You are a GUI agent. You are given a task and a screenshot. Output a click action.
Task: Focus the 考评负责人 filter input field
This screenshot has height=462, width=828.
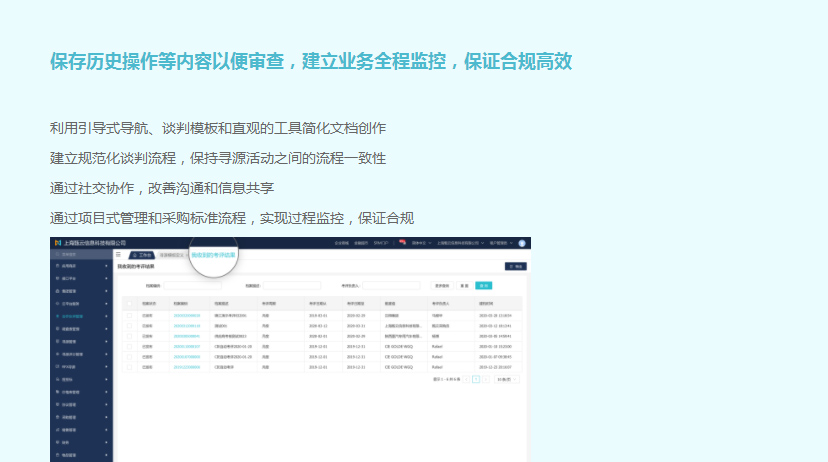coord(391,286)
